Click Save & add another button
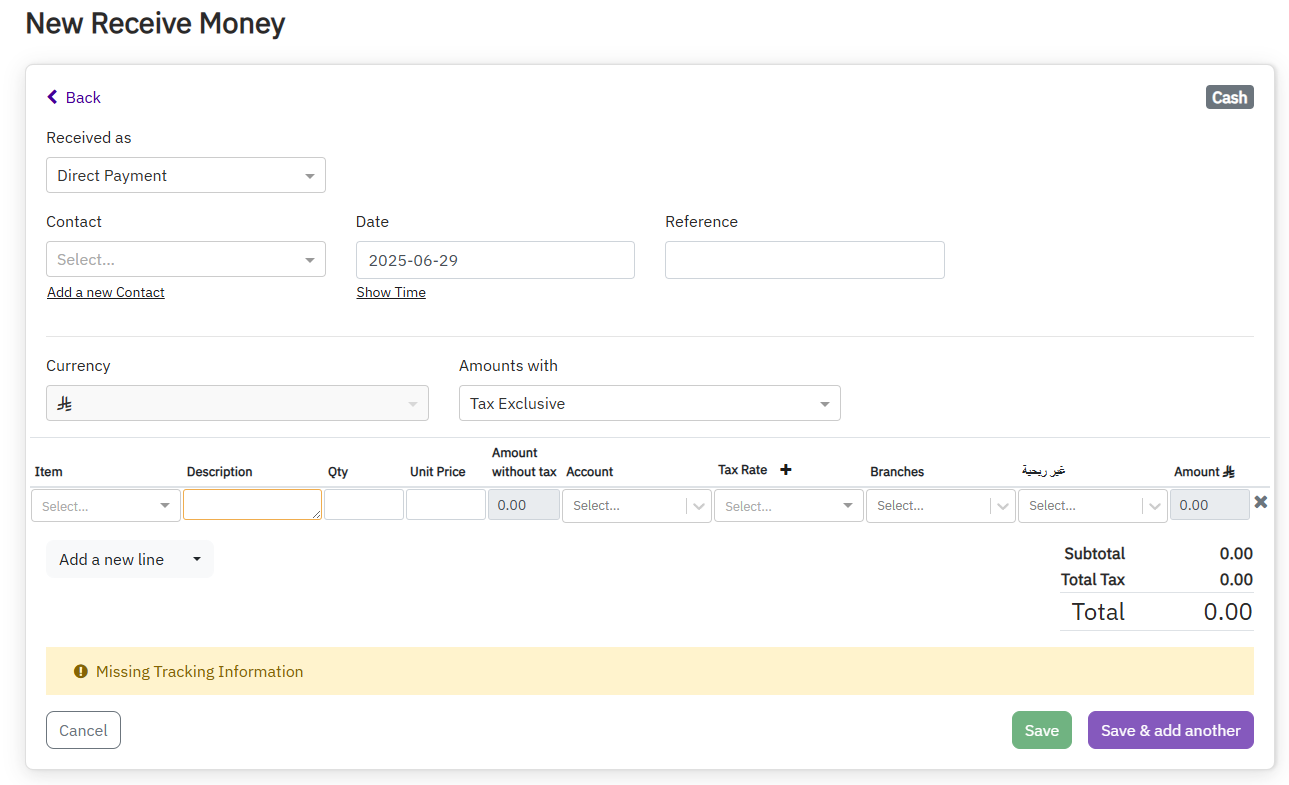Screen dimensions: 1289x785 click(1170, 730)
